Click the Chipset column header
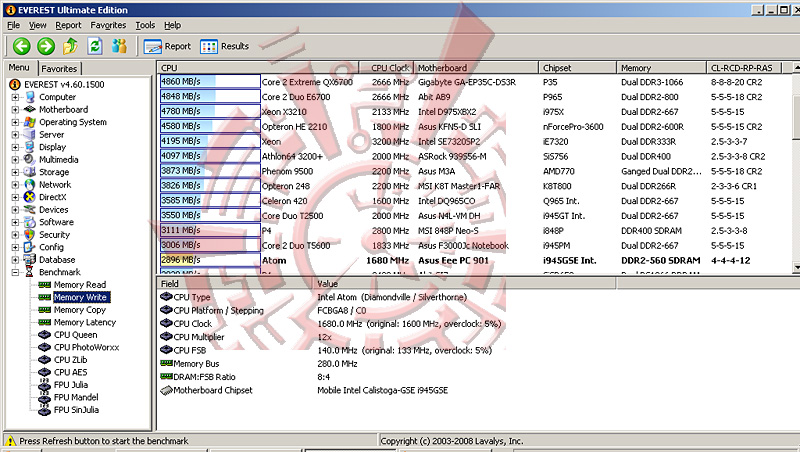Screen dimensions: 800x452 (578, 68)
